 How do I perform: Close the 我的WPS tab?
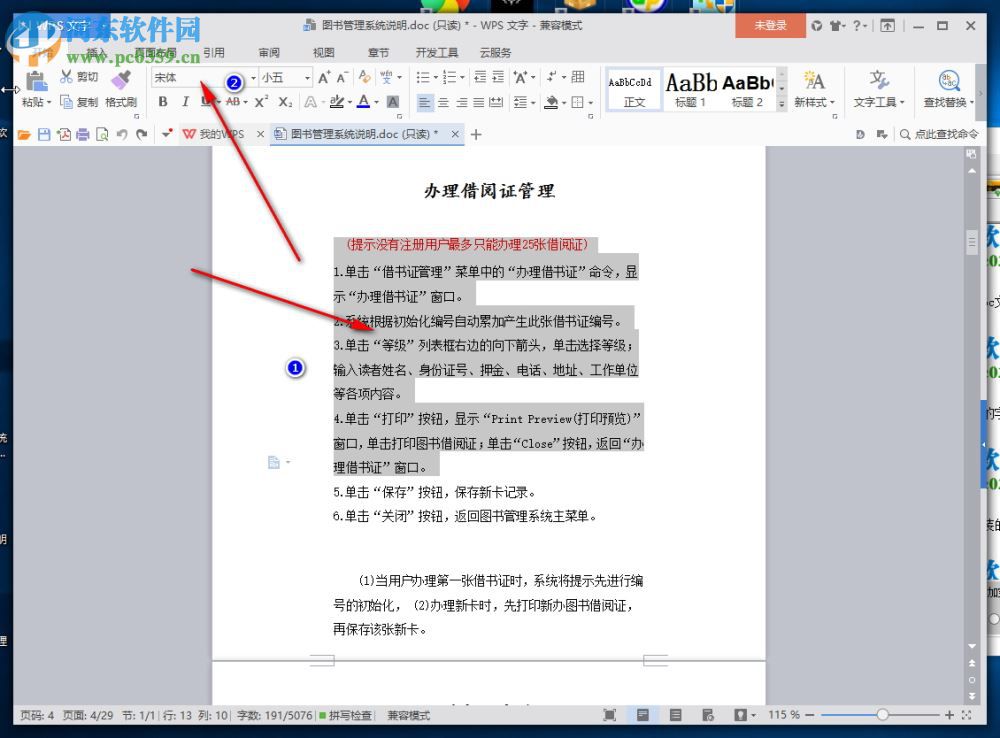point(260,132)
